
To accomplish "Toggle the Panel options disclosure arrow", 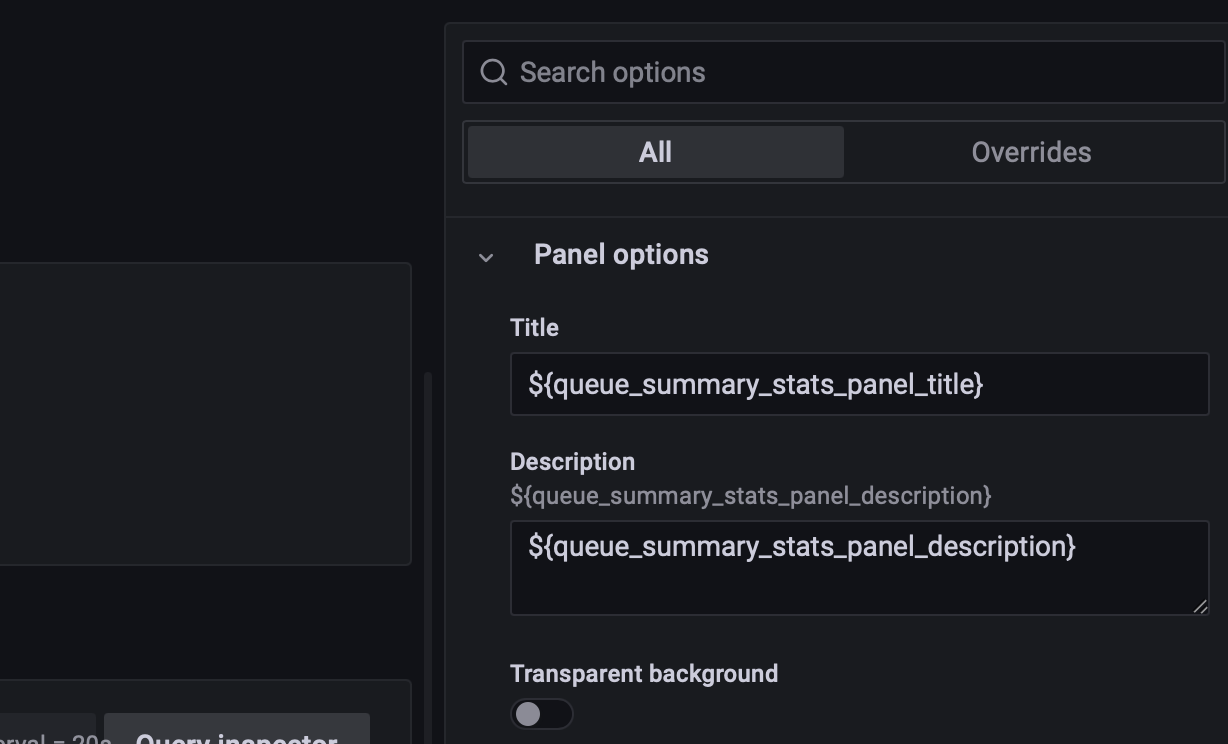I will pos(486,256).
